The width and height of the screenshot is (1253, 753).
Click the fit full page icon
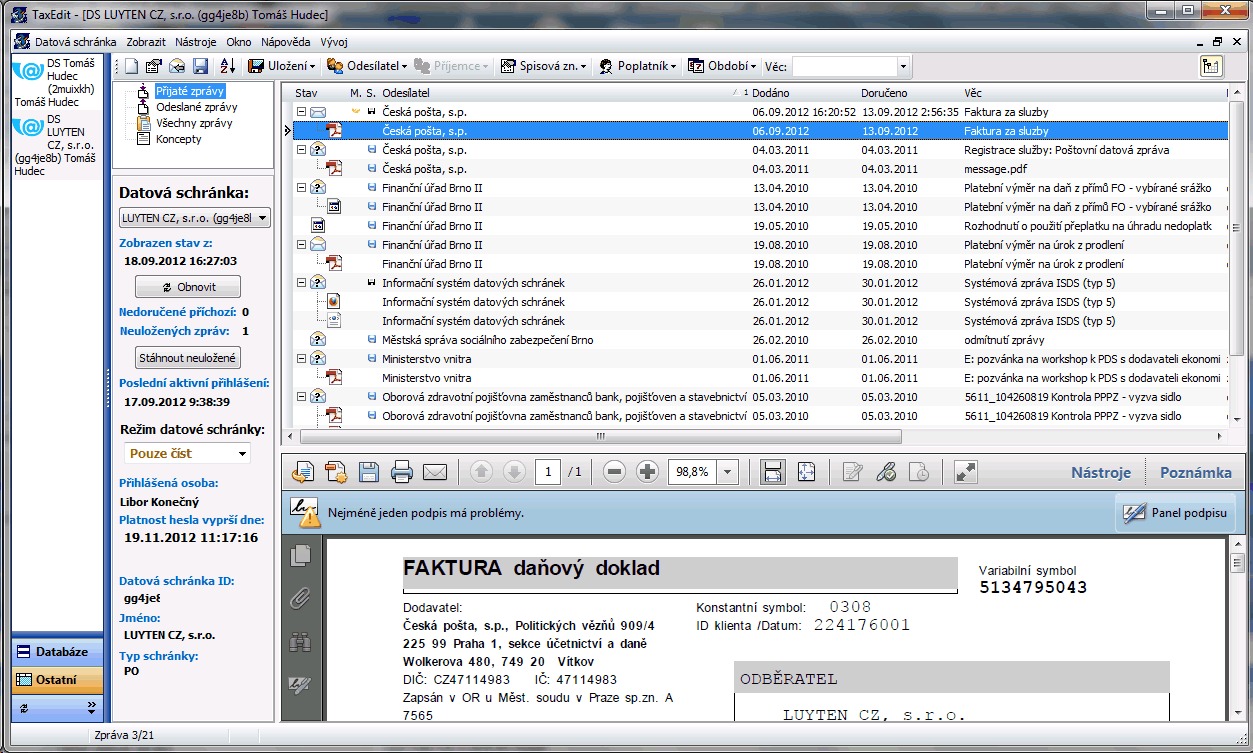806,472
